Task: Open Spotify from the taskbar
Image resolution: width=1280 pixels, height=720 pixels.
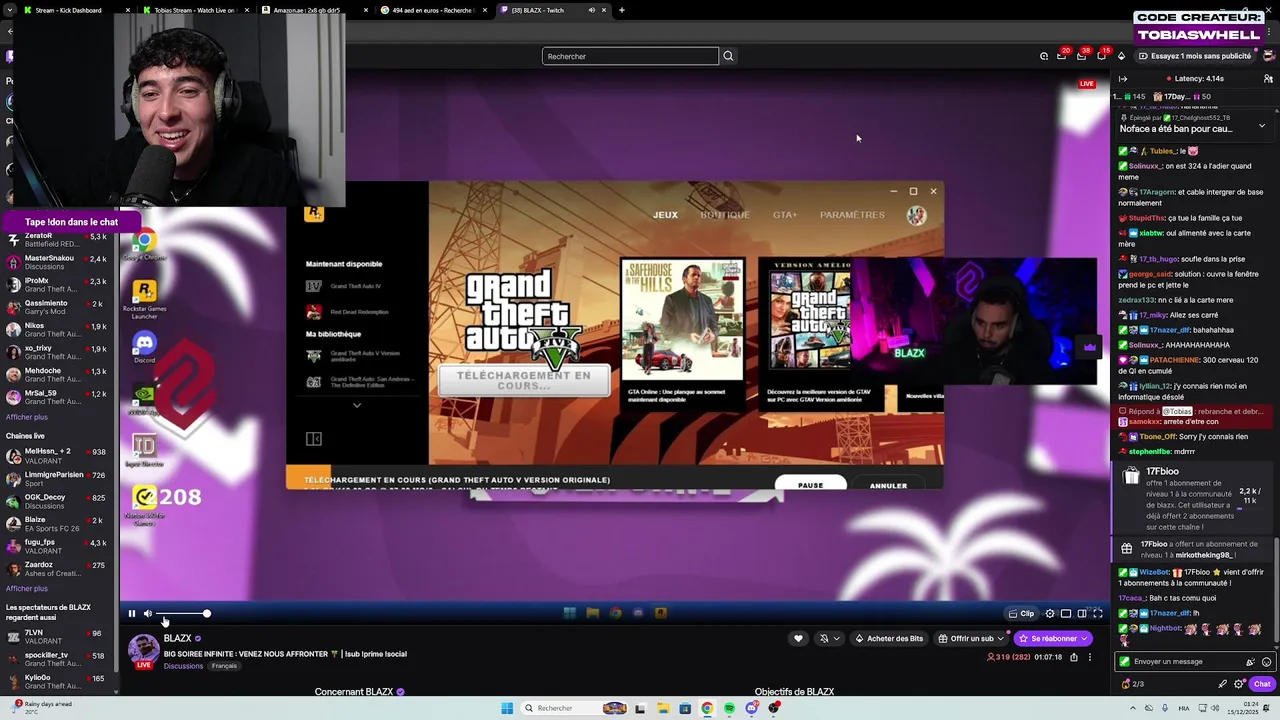Action: point(729,708)
